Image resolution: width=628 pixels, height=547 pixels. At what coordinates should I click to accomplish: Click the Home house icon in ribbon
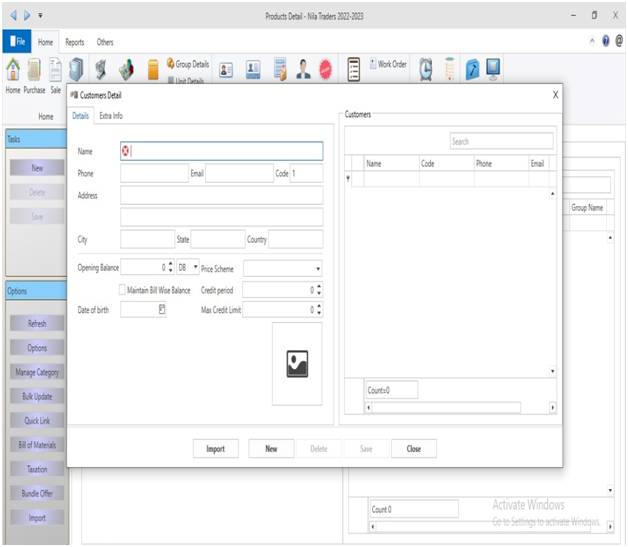[13, 69]
